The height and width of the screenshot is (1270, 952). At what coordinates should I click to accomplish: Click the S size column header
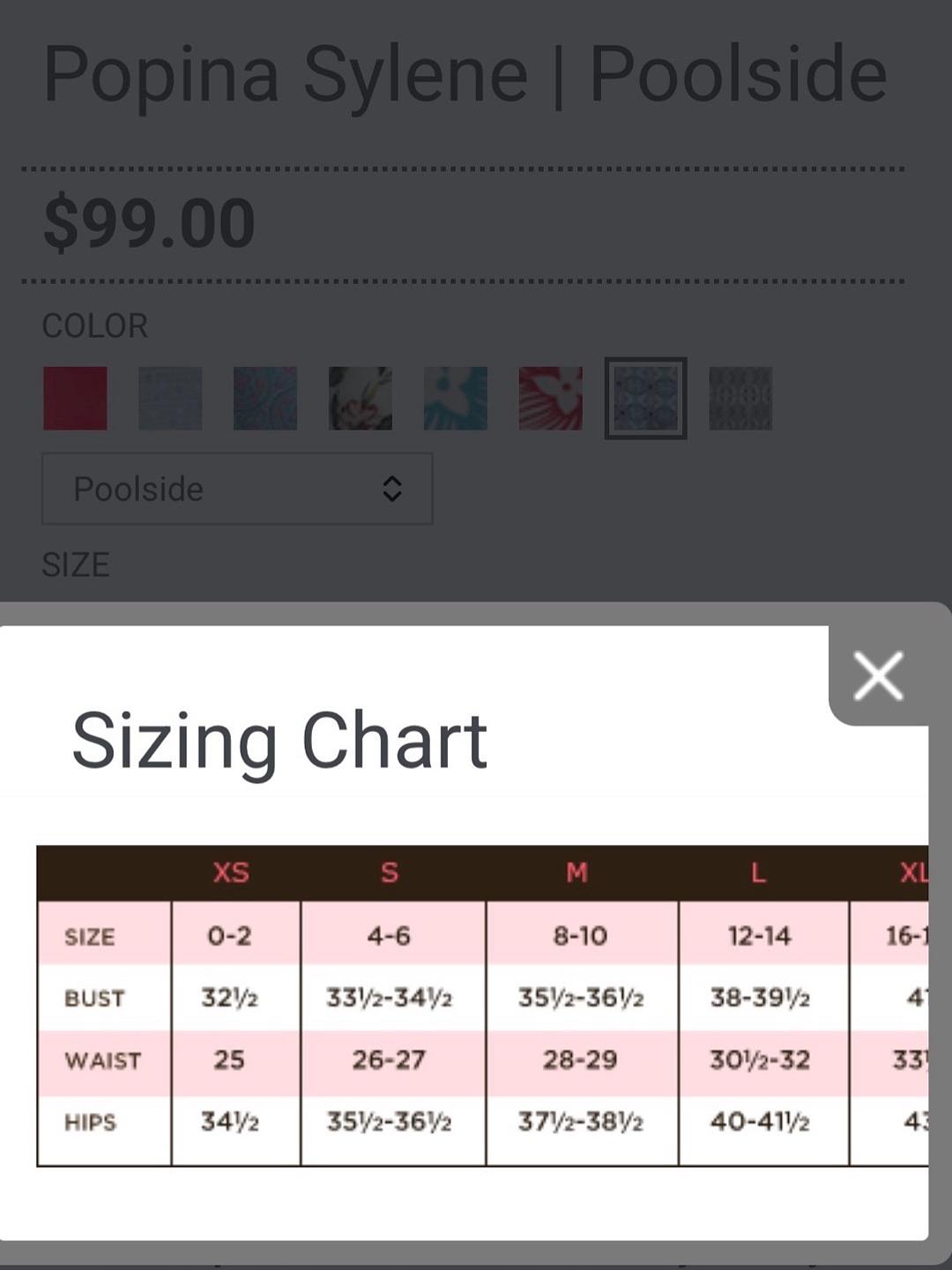click(x=390, y=872)
